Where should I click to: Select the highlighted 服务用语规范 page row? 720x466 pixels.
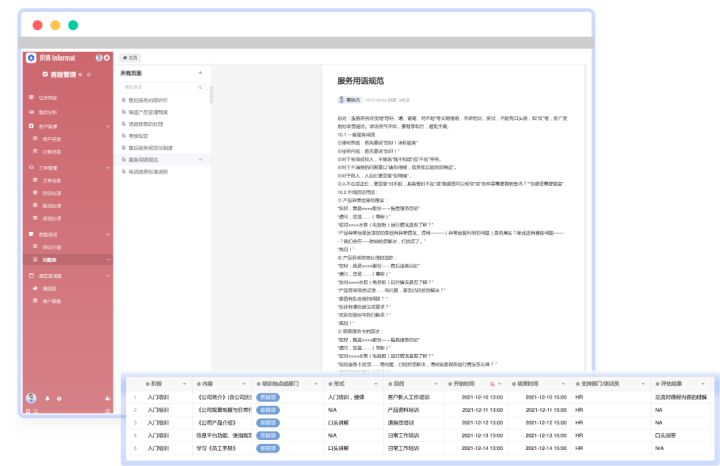(x=164, y=159)
